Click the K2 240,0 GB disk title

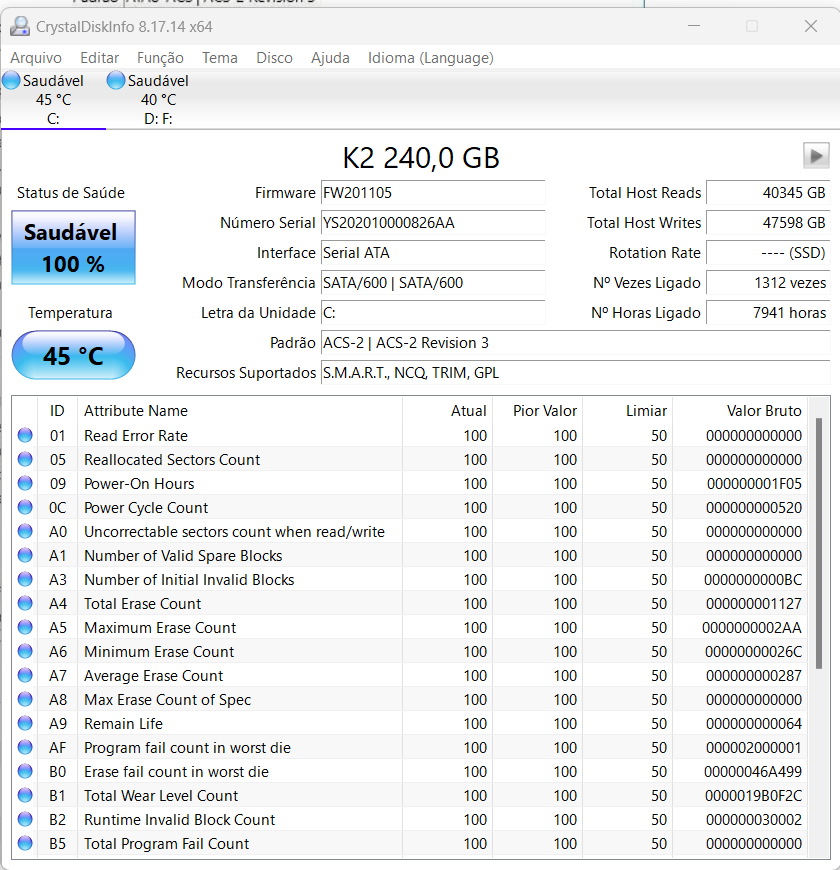click(x=421, y=158)
